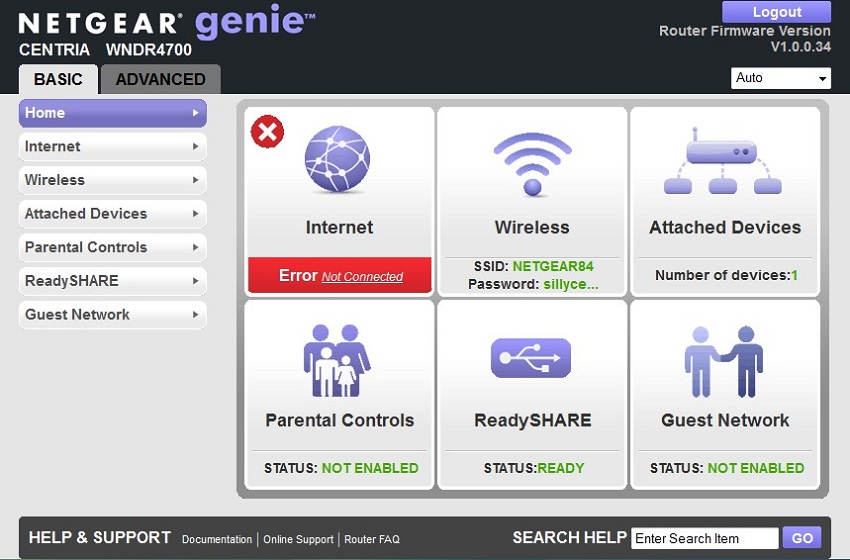Open the Auto language dropdown
This screenshot has height=560, width=850.
coord(781,78)
